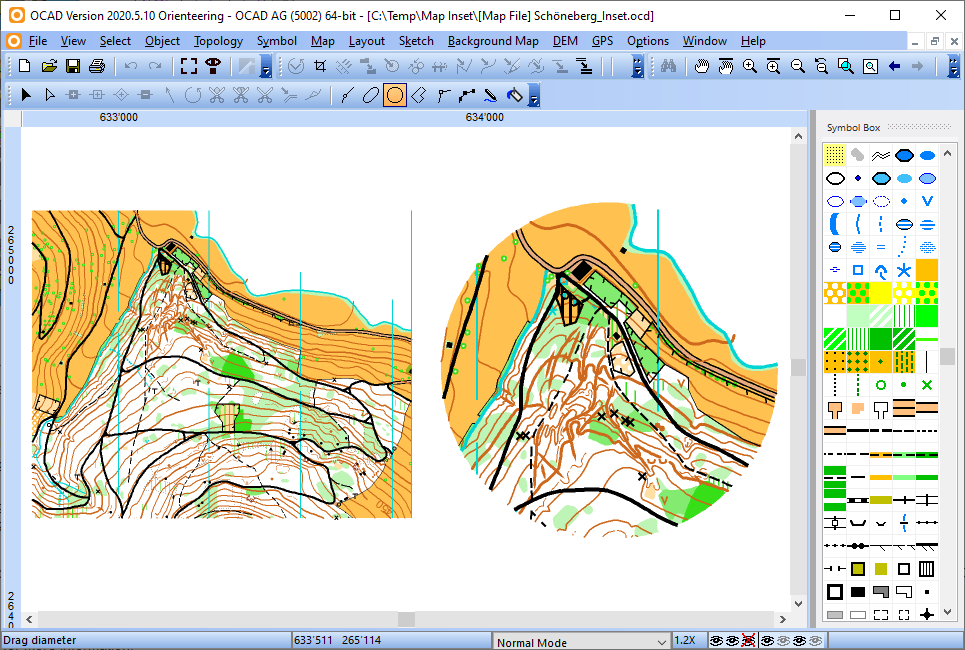Open the Background Map menu
The width and height of the screenshot is (965, 650).
coord(493,41)
